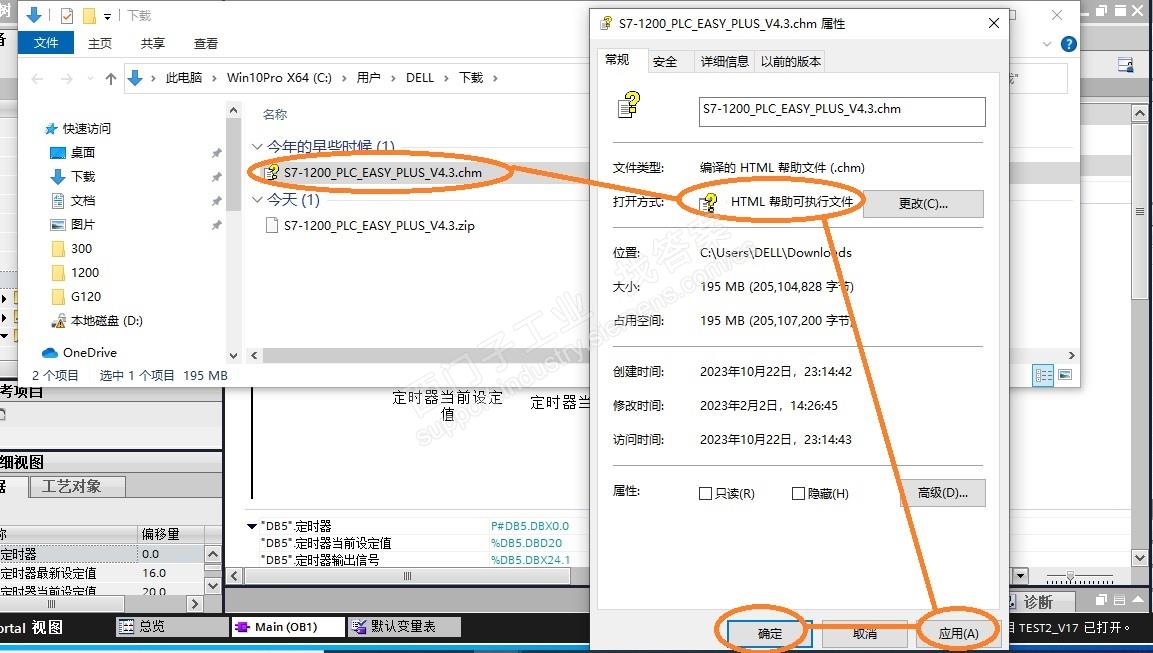
Task: Click the Explorer Forward arrow
Action: [66, 78]
